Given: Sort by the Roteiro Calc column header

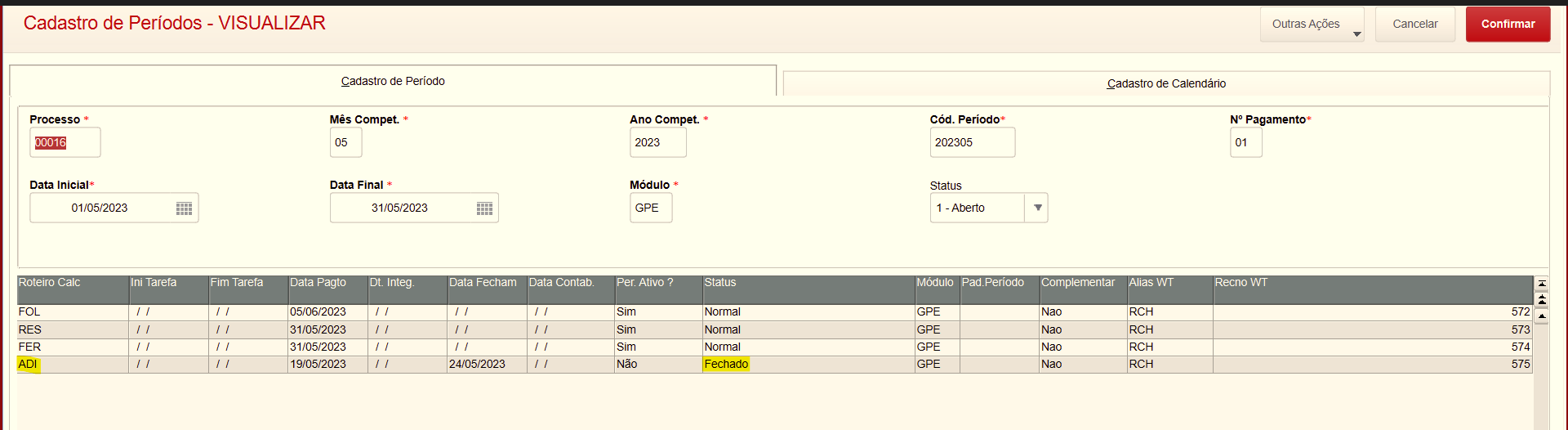Looking at the screenshot, I should 73,289.
